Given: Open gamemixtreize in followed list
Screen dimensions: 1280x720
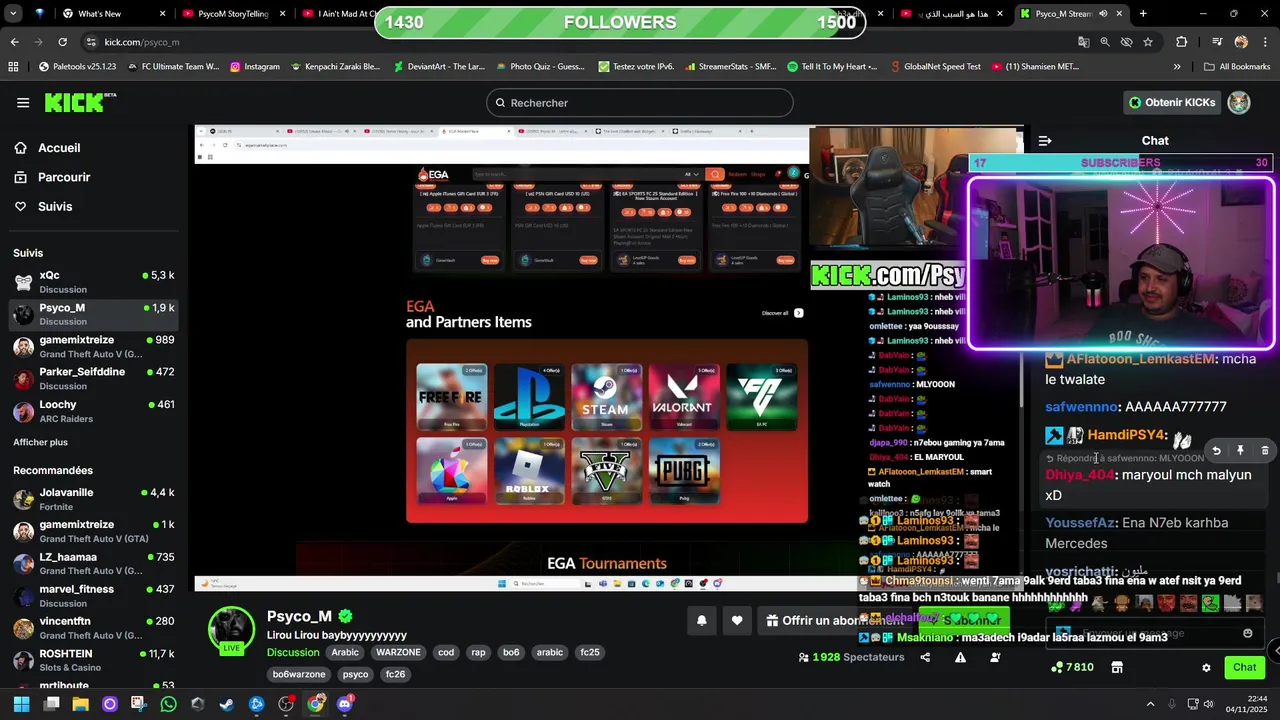Looking at the screenshot, I should [93, 347].
